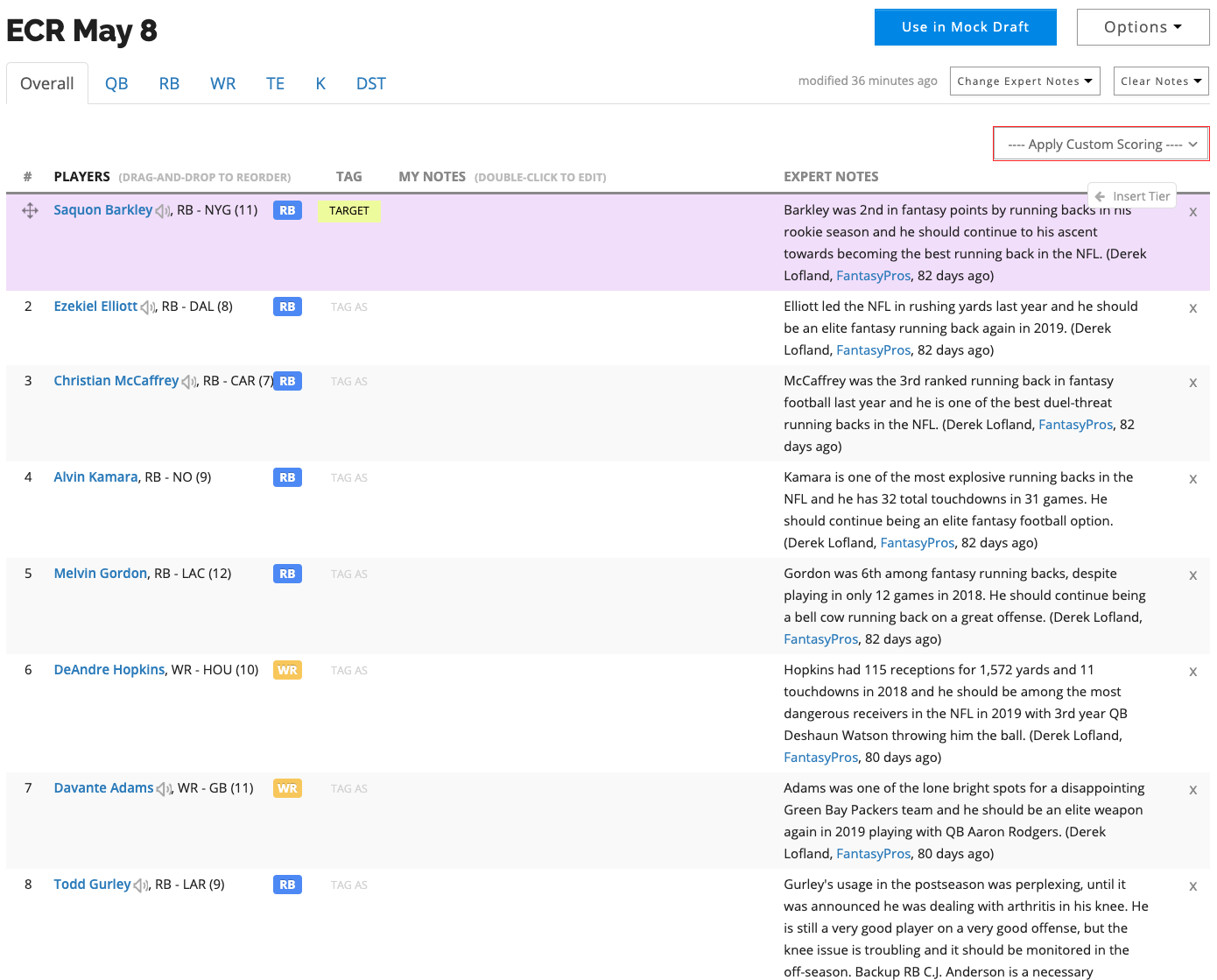The height and width of the screenshot is (980, 1217).
Task: Open Apply Custom Scoring select box
Action: [1101, 145]
